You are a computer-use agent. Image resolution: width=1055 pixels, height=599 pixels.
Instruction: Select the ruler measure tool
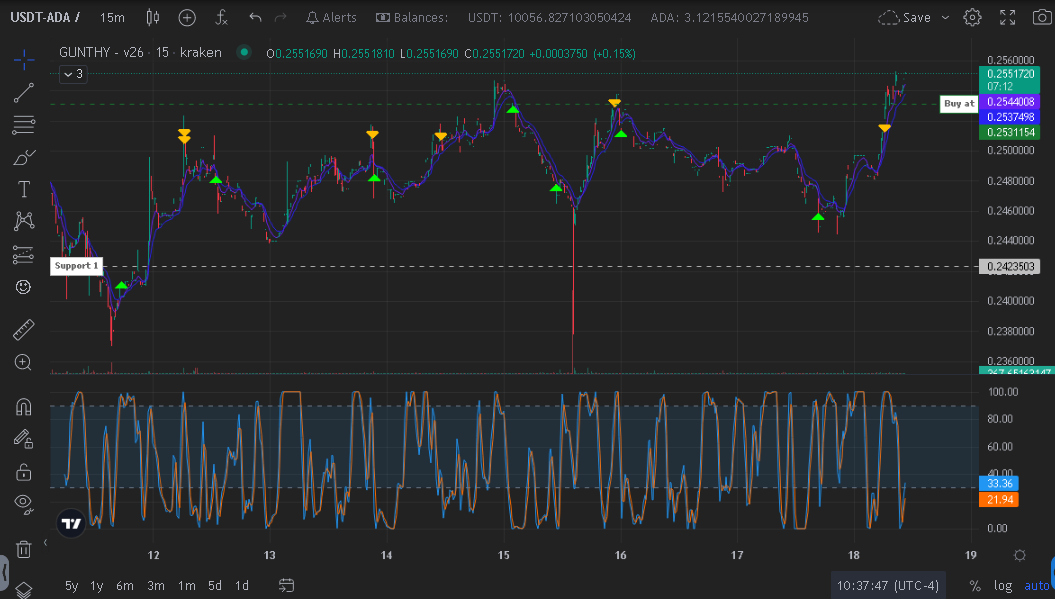(x=24, y=329)
